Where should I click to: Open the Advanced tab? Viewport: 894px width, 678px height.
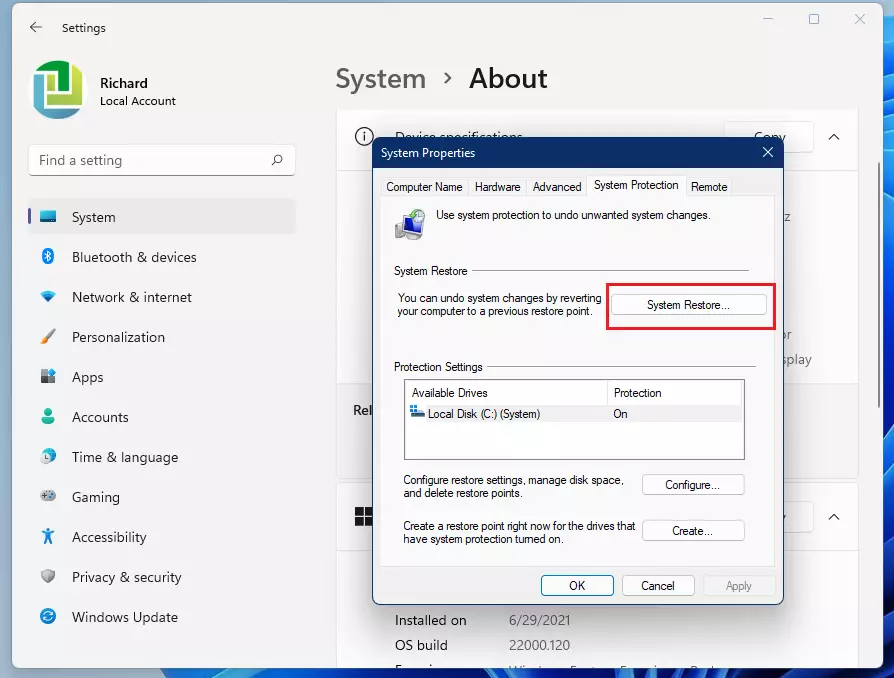pos(557,187)
